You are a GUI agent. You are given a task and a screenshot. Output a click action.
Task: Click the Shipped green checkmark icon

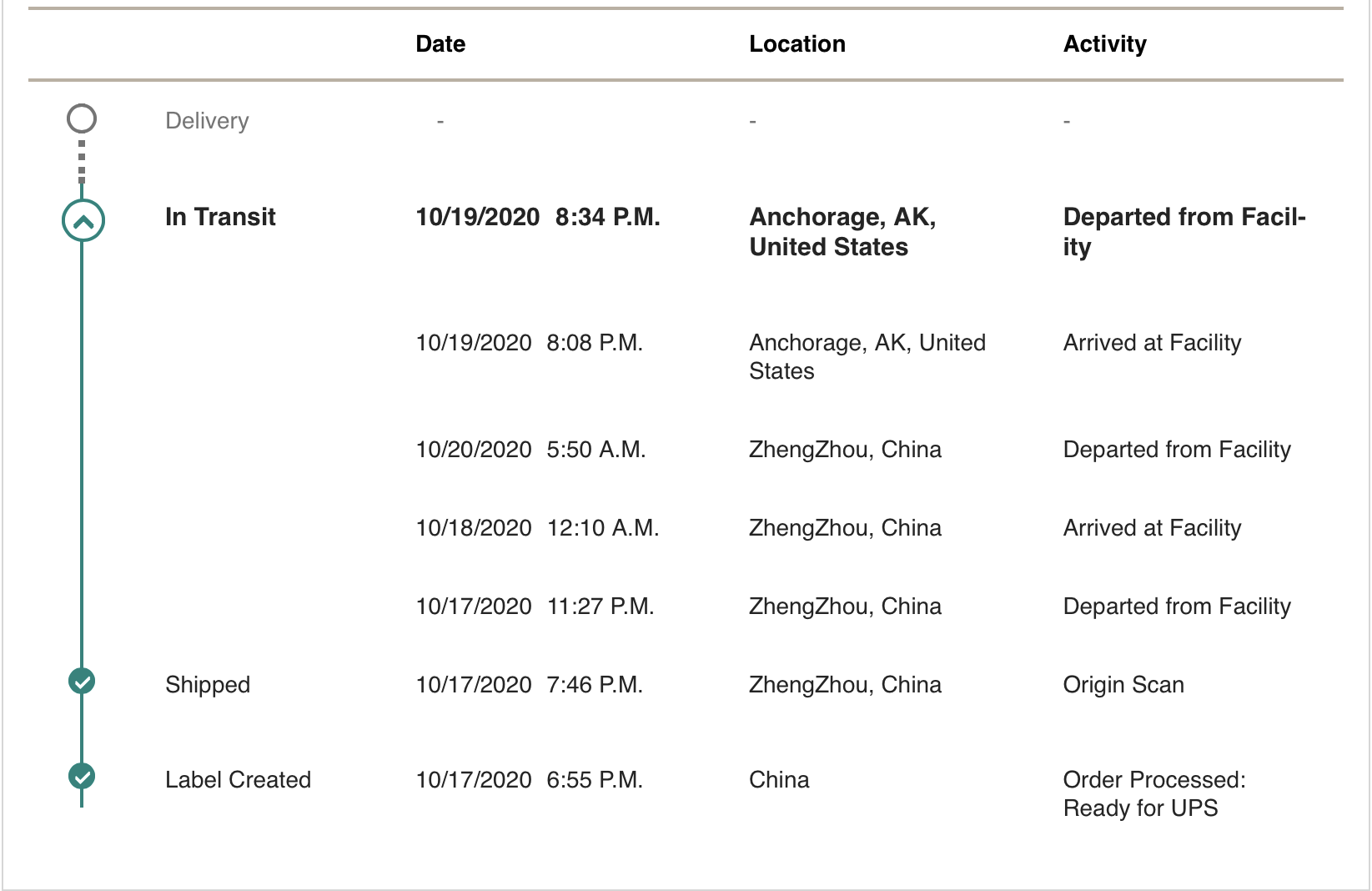tap(82, 682)
